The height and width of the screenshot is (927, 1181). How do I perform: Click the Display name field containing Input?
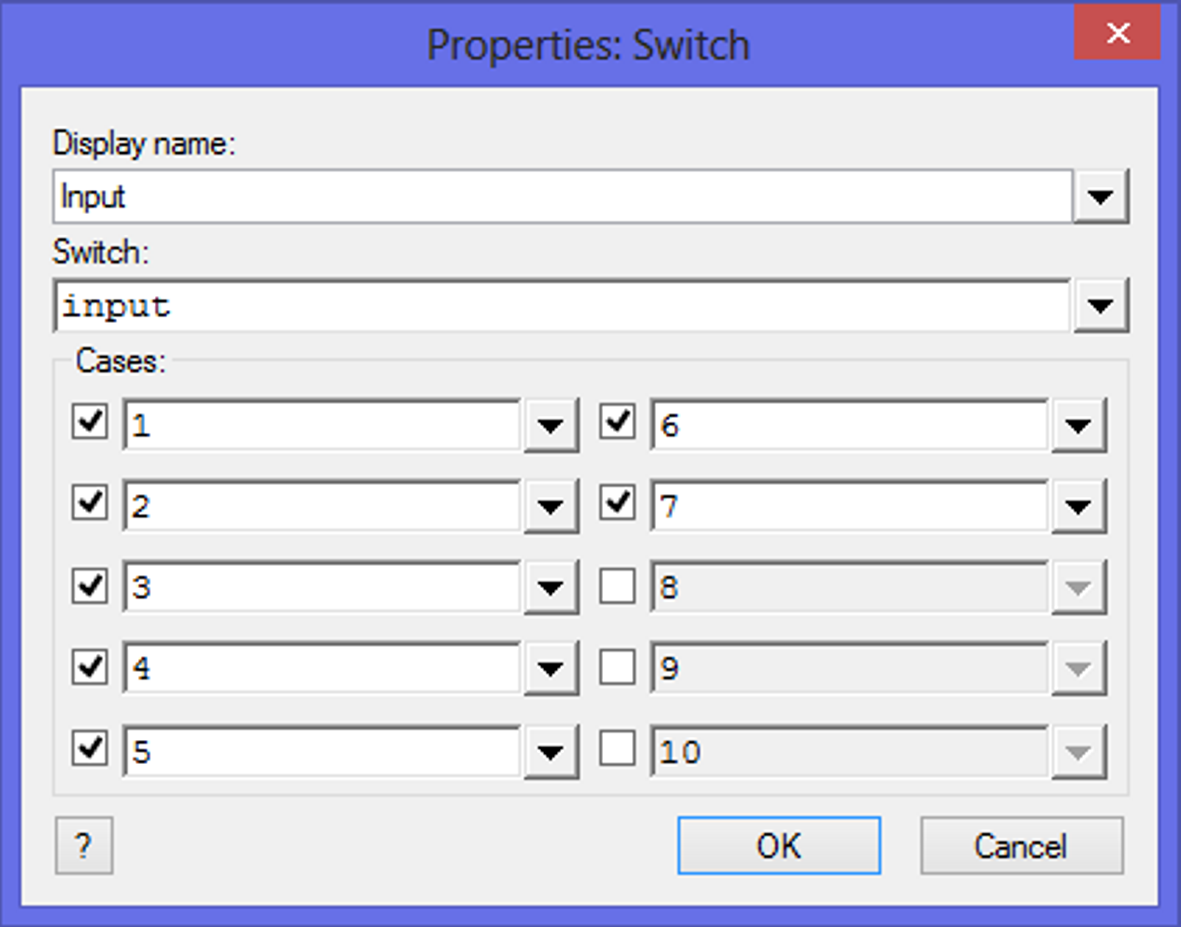click(563, 197)
